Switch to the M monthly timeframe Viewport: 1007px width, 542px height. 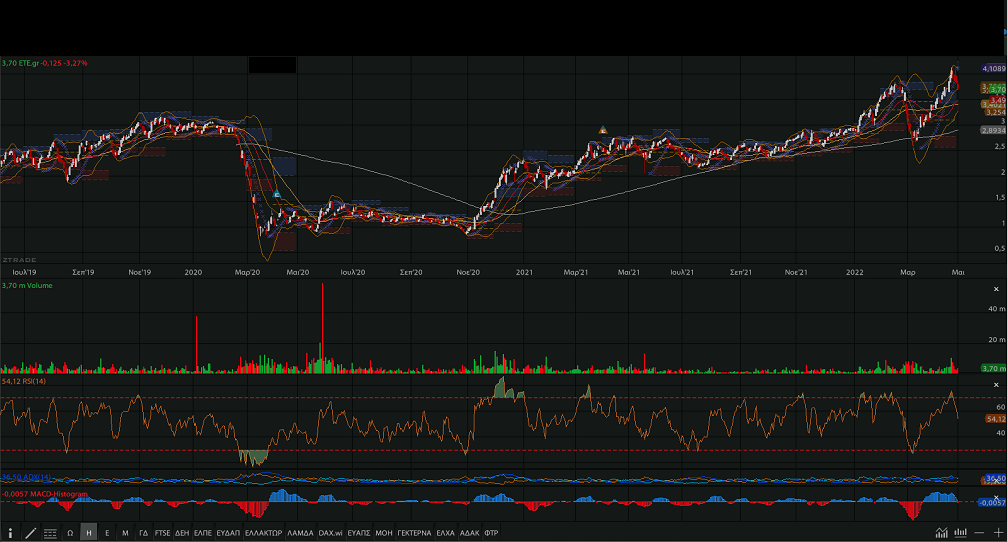[x=125, y=533]
